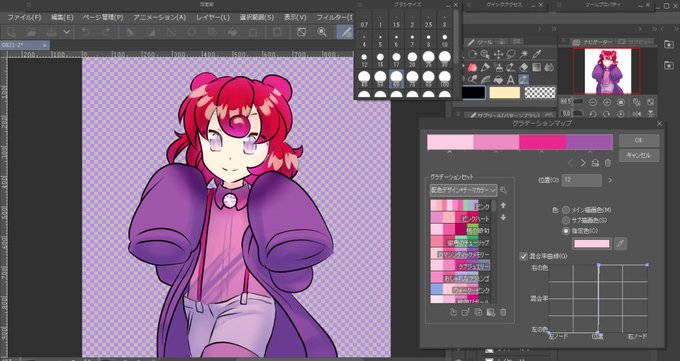Open the 表示(V) menu
The width and height of the screenshot is (680, 361).
coord(295,17)
